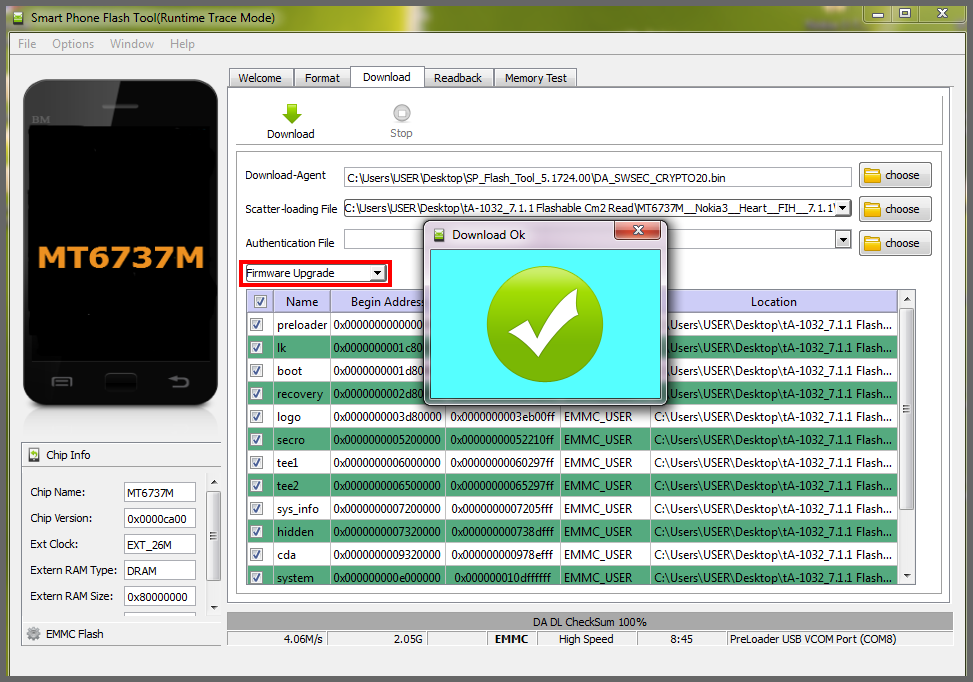
Task: Click the Begin Address column header
Action: pyautogui.click(x=387, y=302)
